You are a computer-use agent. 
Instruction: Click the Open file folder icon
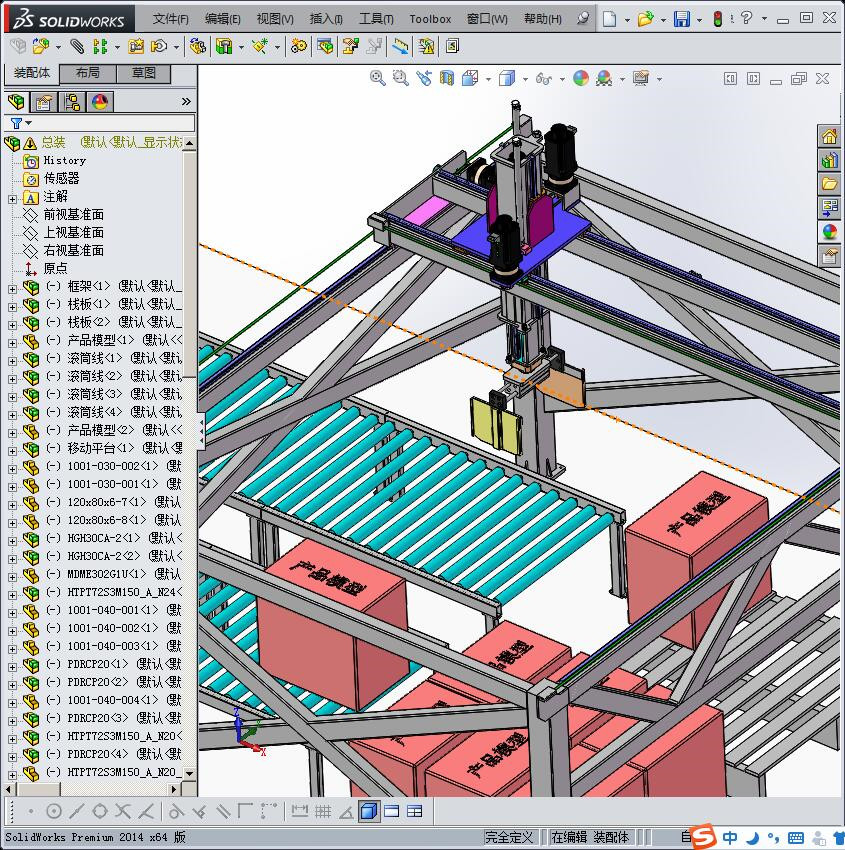pyautogui.click(x=645, y=19)
